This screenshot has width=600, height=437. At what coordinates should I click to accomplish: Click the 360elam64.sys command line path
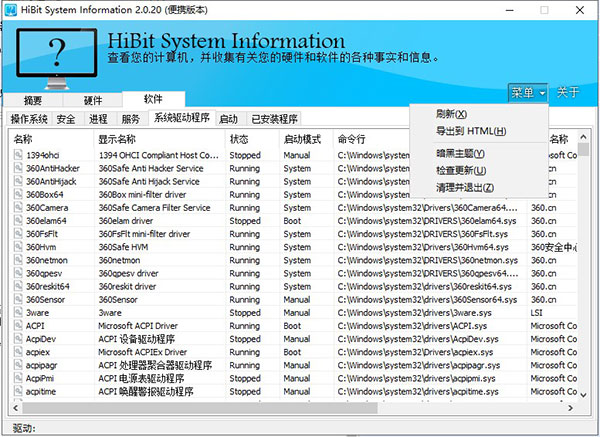click(x=427, y=221)
